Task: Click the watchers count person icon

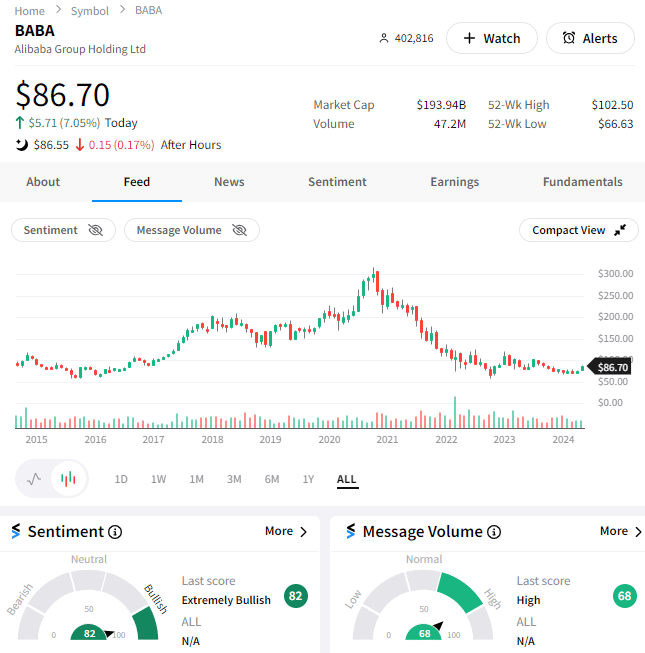Action: [383, 38]
